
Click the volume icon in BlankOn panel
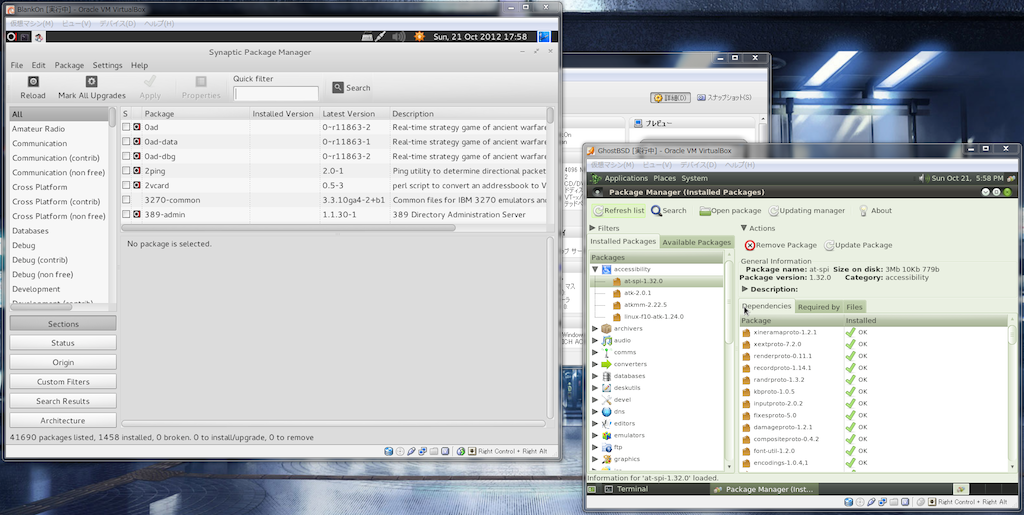coord(398,37)
